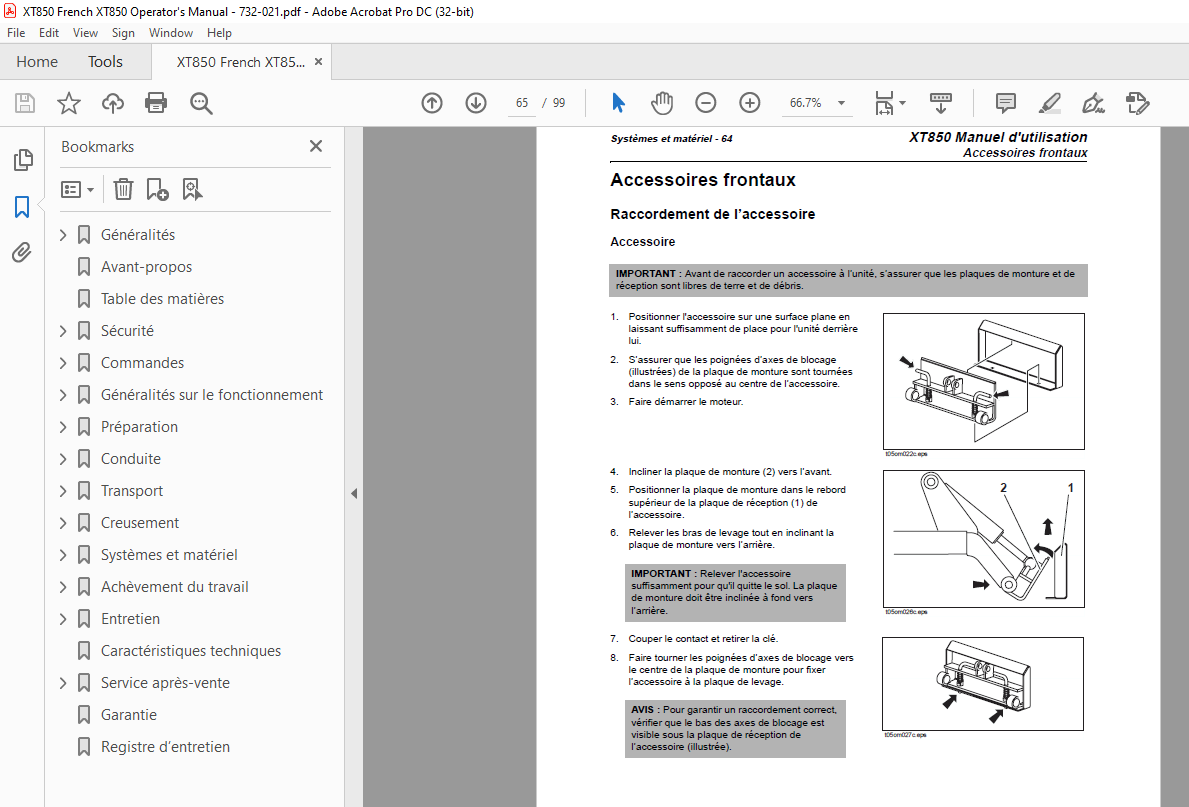The width and height of the screenshot is (1189, 807).
Task: Go to next page with the down arrow
Action: tap(476, 103)
